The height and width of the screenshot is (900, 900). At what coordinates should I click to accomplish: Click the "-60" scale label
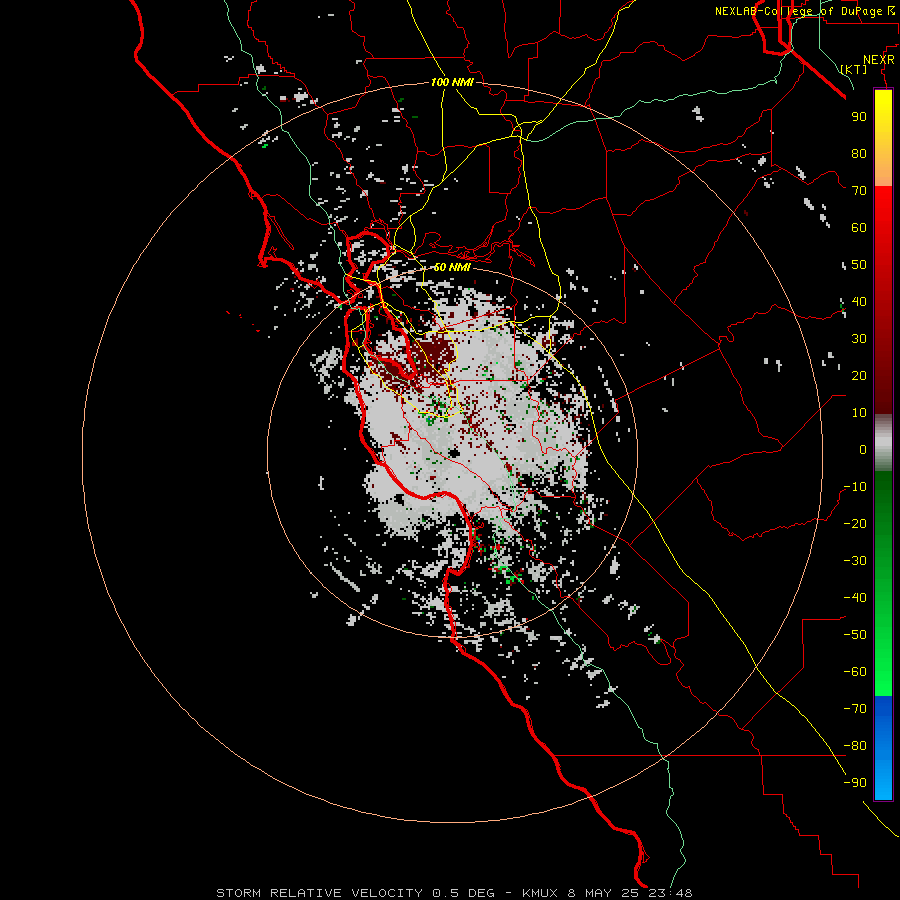[855, 672]
